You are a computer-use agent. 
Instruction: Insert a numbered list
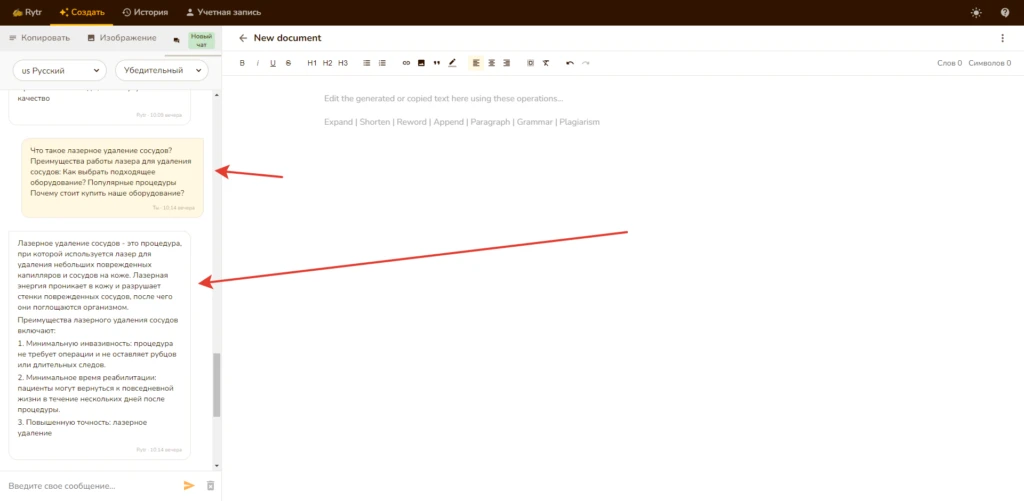pyautogui.click(x=382, y=63)
